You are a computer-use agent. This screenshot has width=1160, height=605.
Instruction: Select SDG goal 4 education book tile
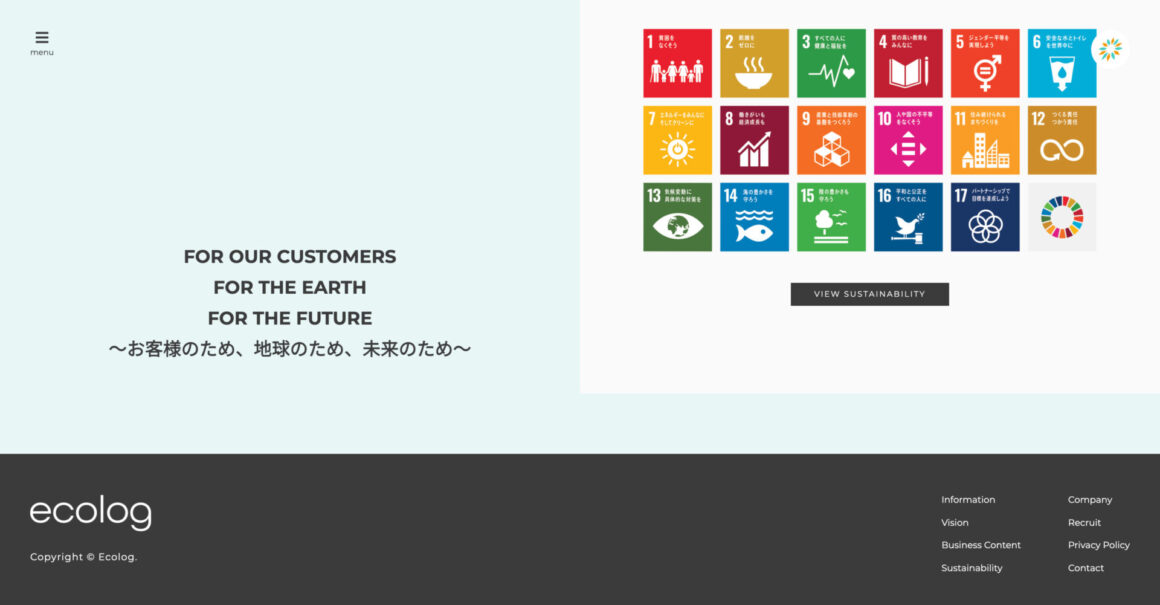(x=908, y=63)
